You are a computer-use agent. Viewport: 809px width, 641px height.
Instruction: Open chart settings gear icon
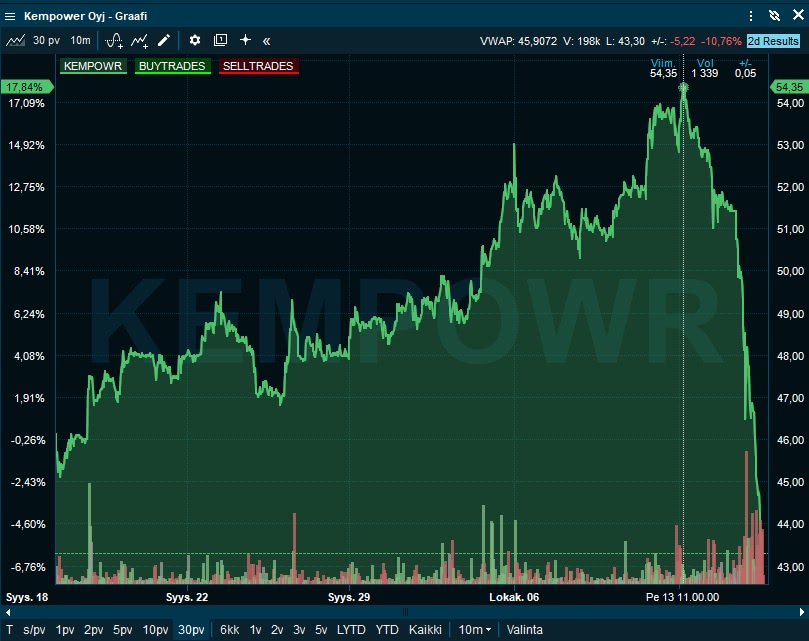coord(195,40)
